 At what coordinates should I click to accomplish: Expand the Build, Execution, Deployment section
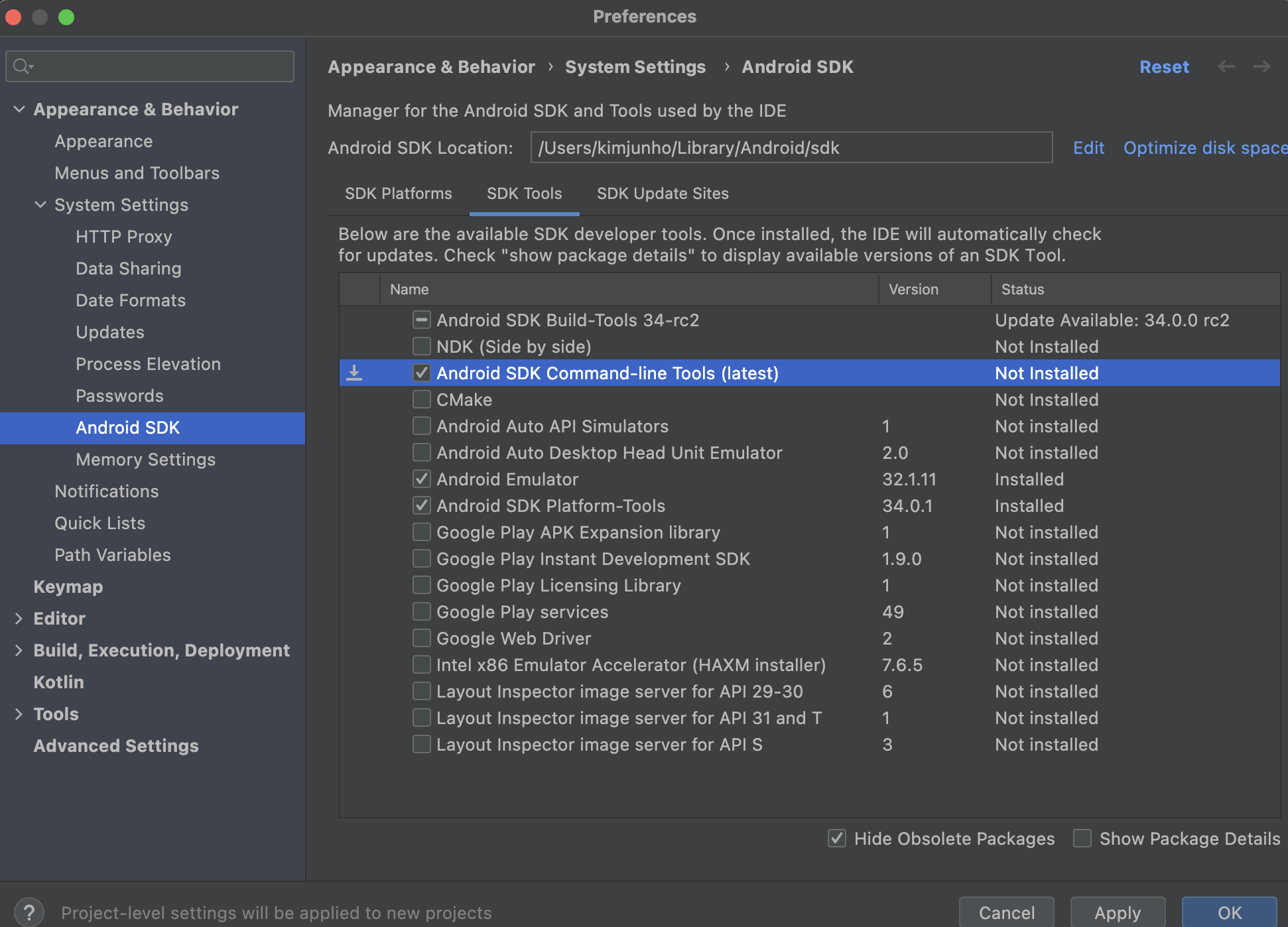pyautogui.click(x=19, y=650)
